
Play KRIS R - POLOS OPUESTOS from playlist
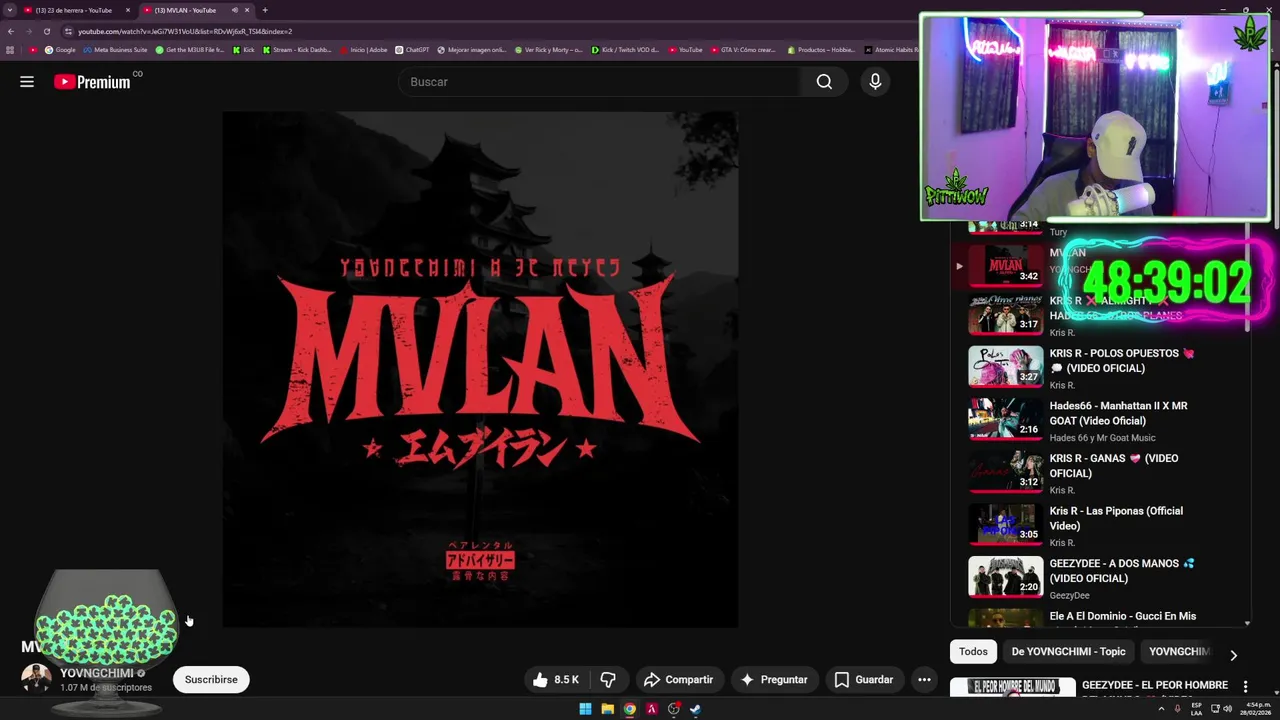[1098, 367]
